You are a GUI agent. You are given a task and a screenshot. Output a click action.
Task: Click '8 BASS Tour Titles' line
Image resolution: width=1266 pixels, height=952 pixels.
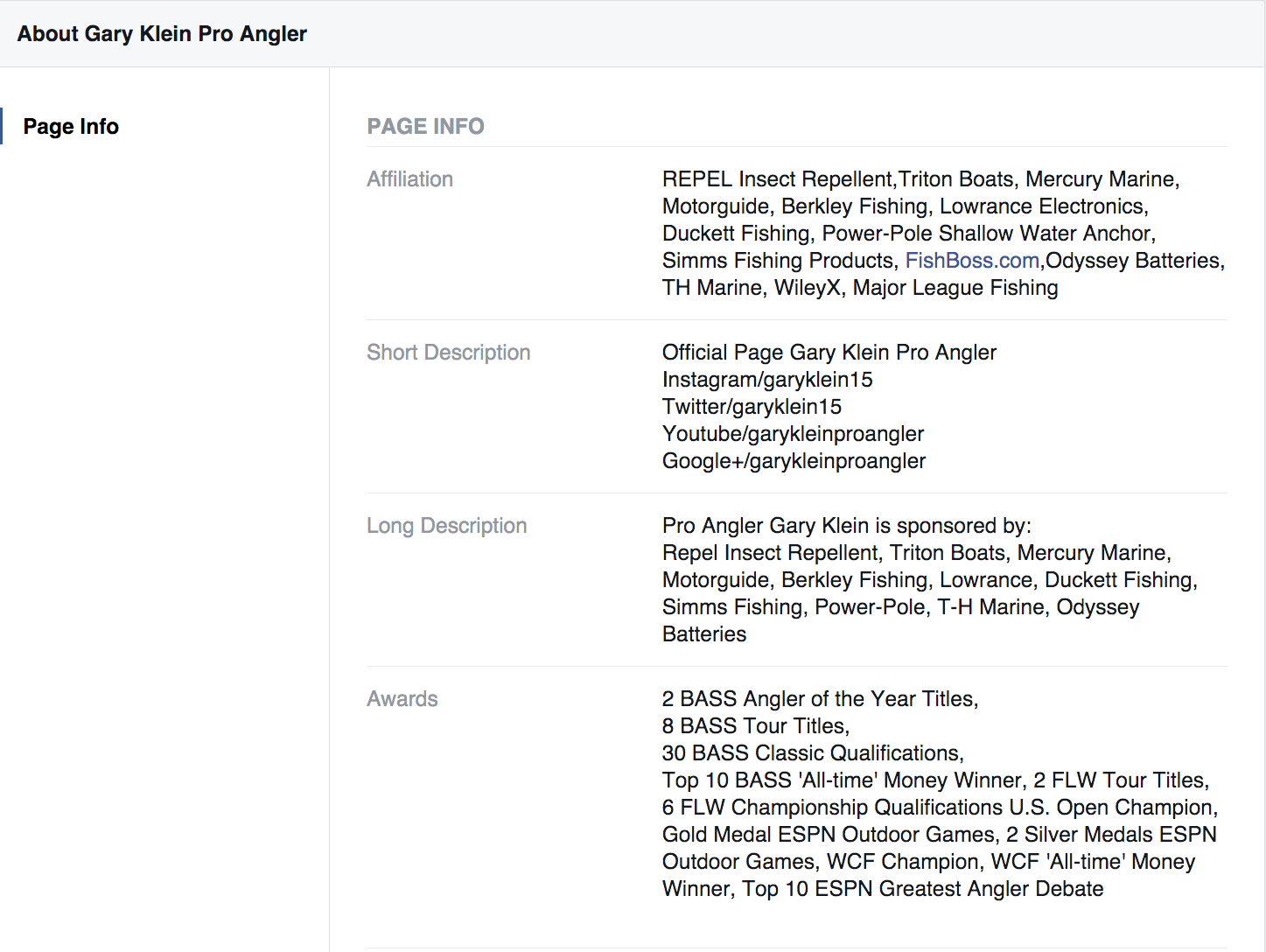pos(756,726)
